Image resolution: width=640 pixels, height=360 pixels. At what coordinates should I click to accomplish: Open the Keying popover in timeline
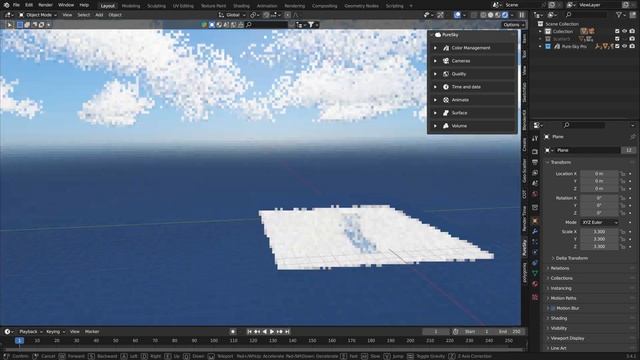(x=55, y=332)
